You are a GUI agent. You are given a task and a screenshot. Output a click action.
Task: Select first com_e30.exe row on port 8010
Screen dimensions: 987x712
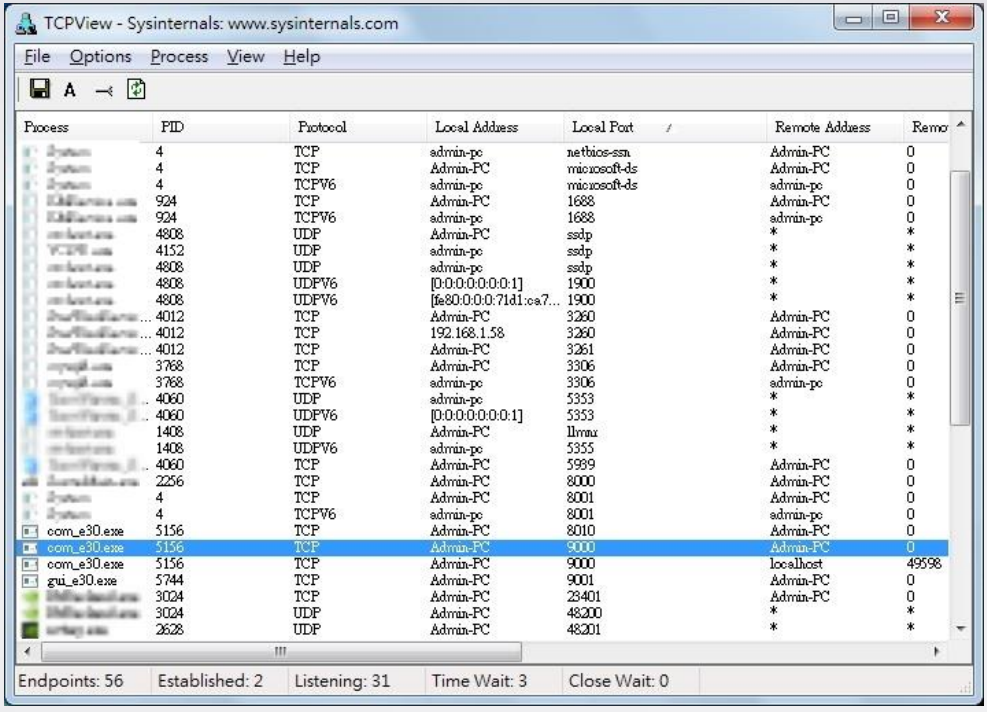point(482,531)
